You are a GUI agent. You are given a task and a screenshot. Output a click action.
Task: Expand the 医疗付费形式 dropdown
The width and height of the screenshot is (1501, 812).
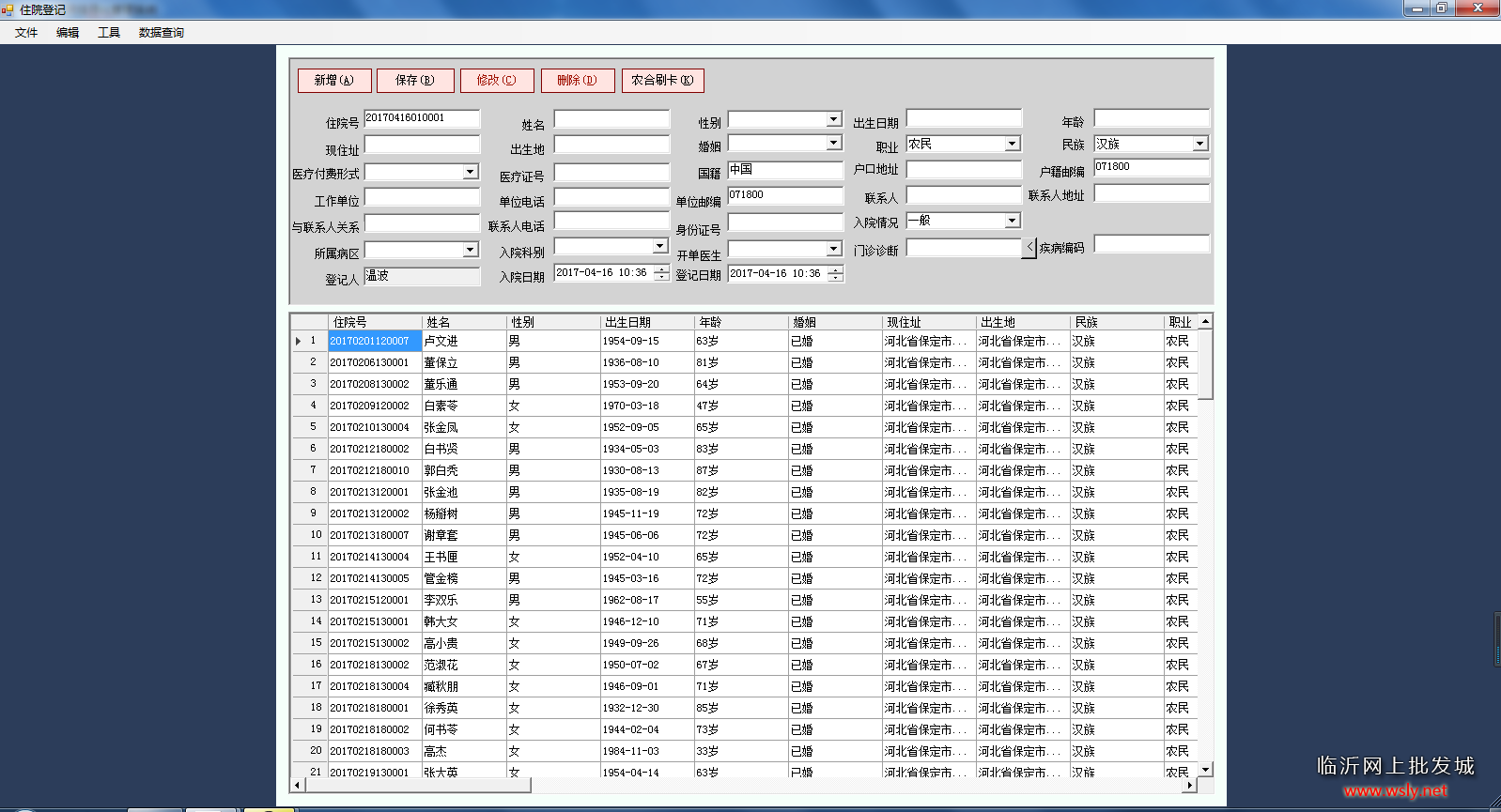tap(471, 172)
